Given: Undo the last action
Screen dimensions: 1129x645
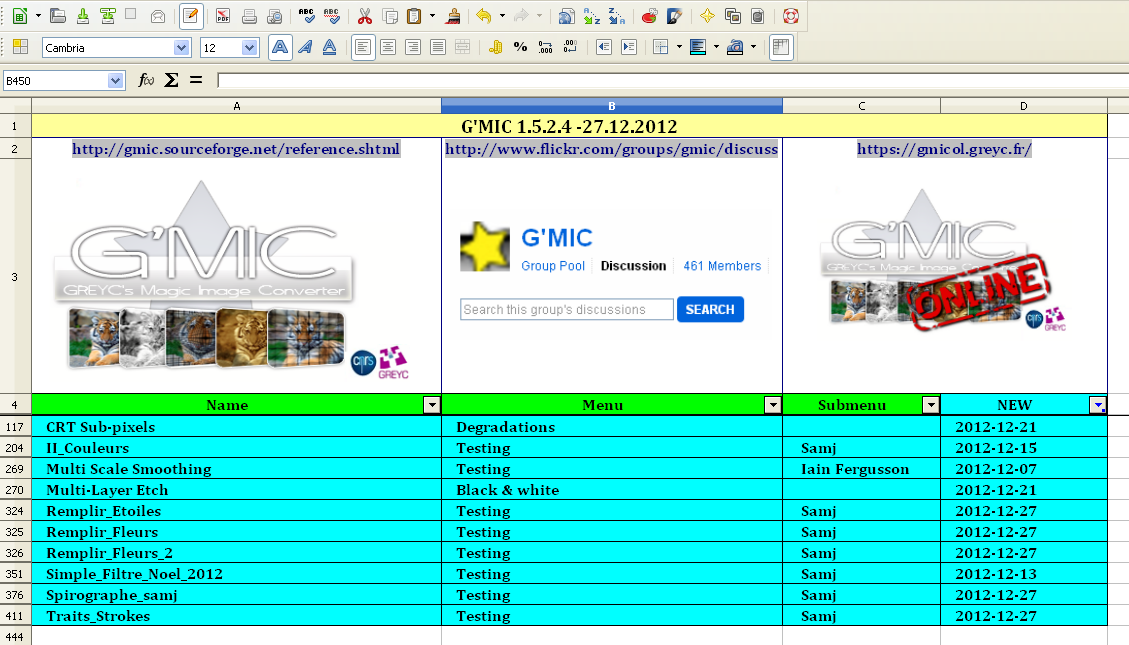Looking at the screenshot, I should [x=484, y=16].
